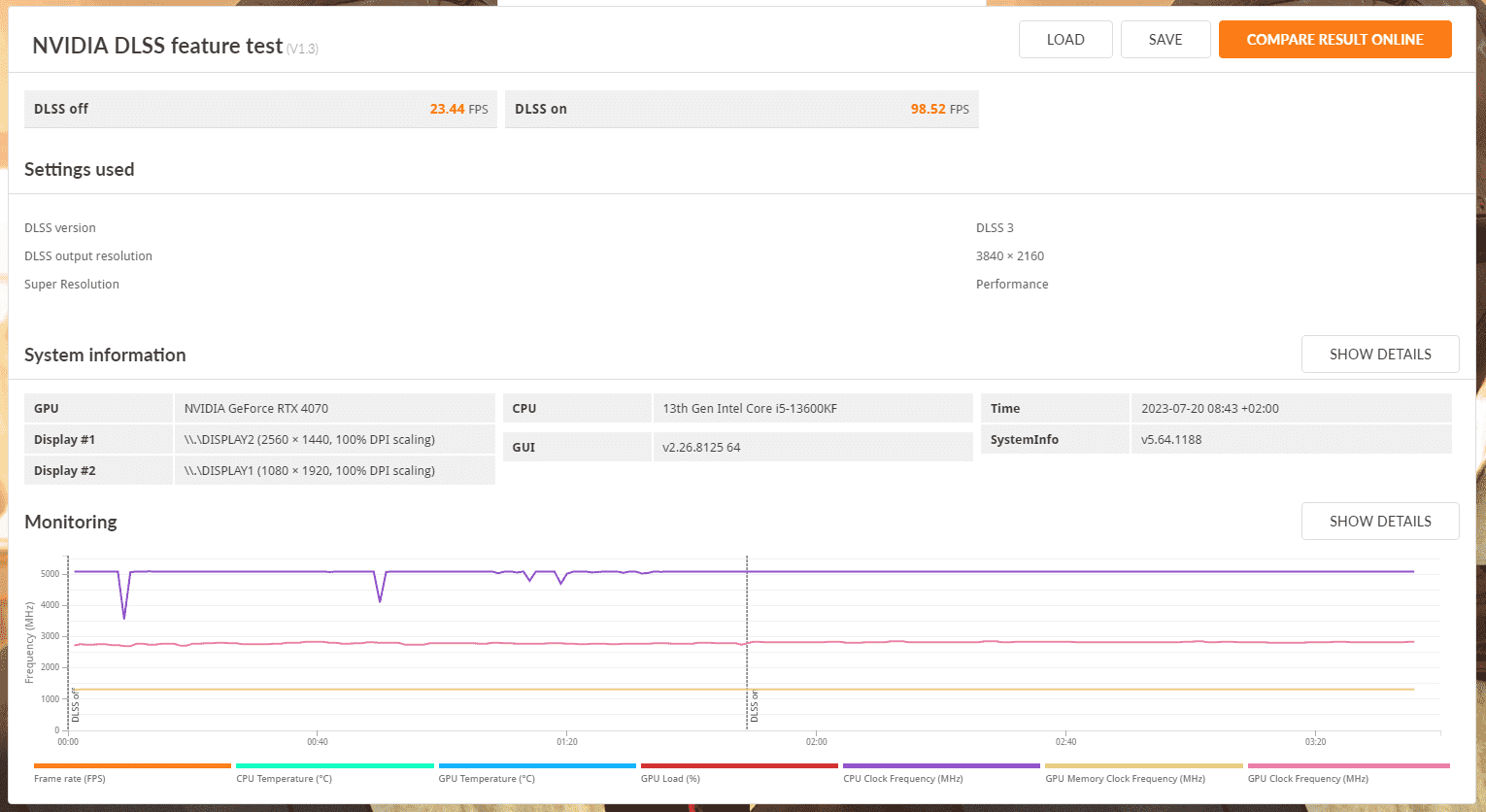
Task: Click the 01:20 time axis label
Action: pyautogui.click(x=567, y=742)
